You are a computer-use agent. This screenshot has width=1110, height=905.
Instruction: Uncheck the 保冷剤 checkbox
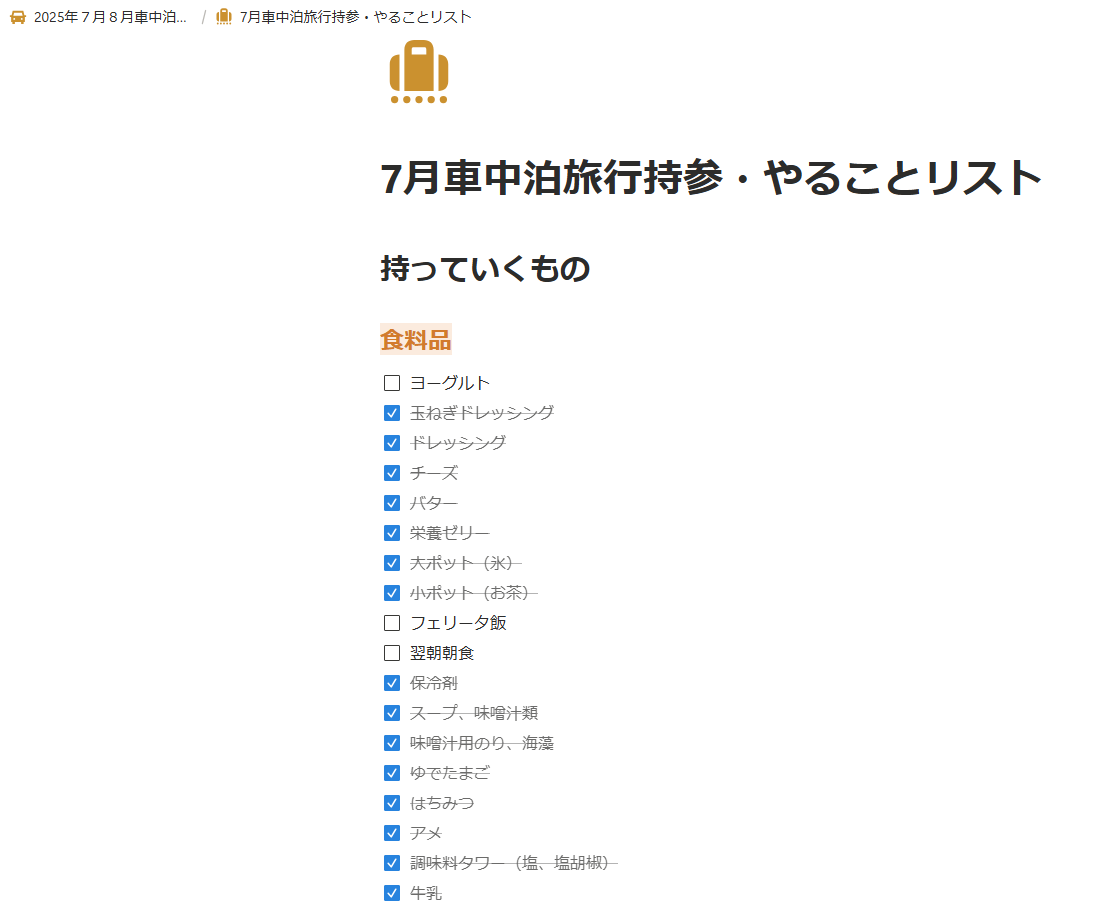[391, 683]
